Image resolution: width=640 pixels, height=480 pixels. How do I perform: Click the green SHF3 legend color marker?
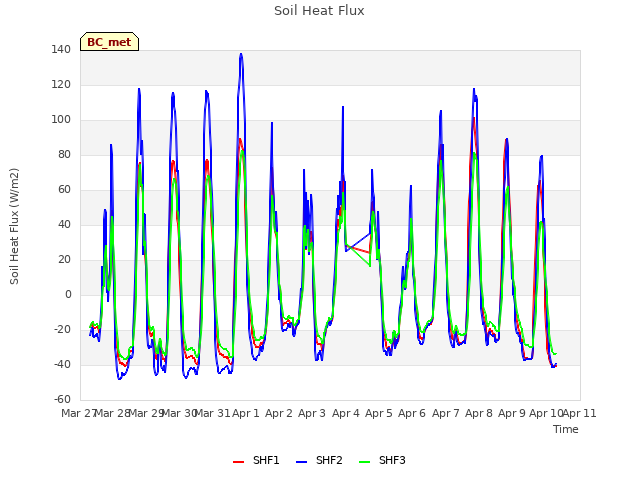pos(364,462)
